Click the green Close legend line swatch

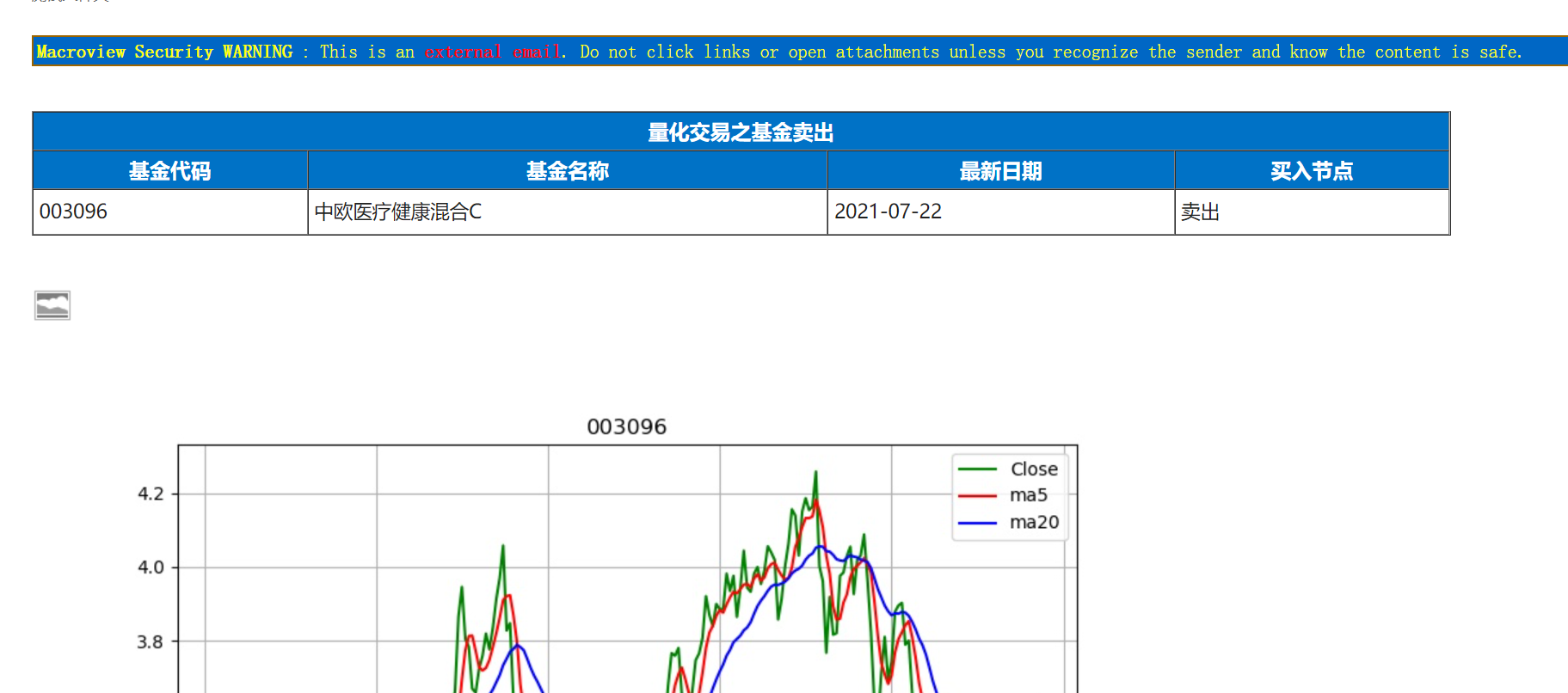click(x=977, y=469)
